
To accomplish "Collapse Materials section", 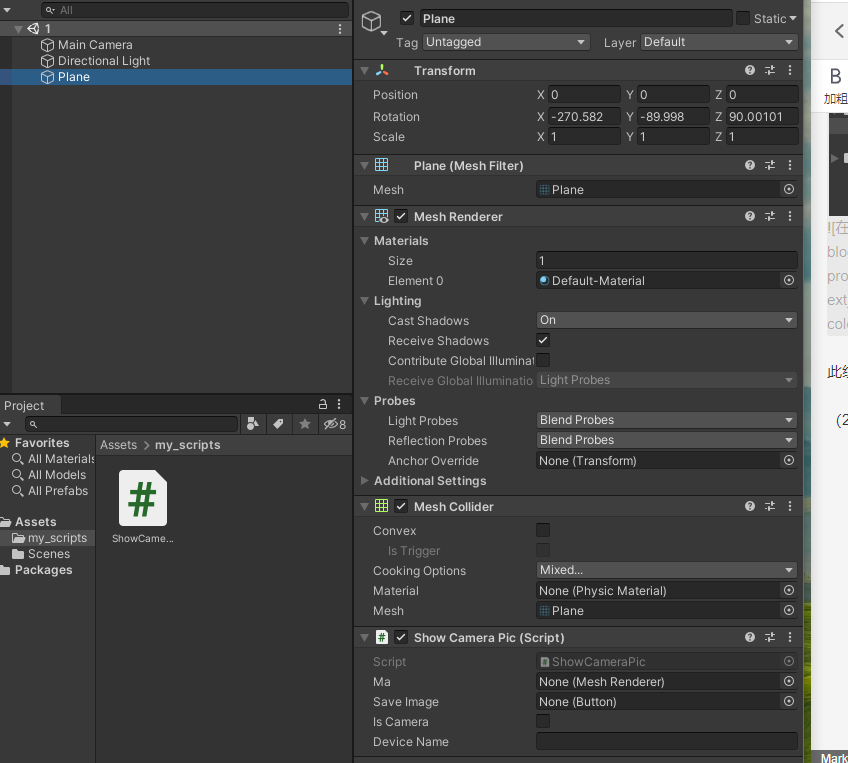I will click(365, 241).
